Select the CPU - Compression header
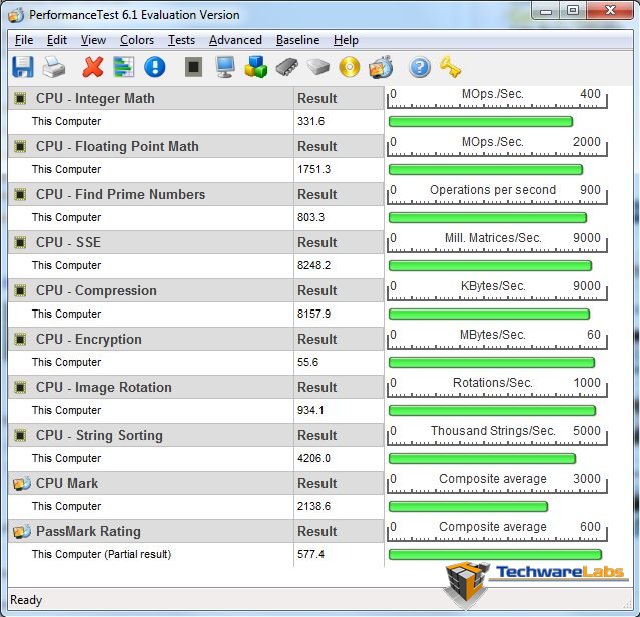This screenshot has height=617, width=640. point(96,291)
